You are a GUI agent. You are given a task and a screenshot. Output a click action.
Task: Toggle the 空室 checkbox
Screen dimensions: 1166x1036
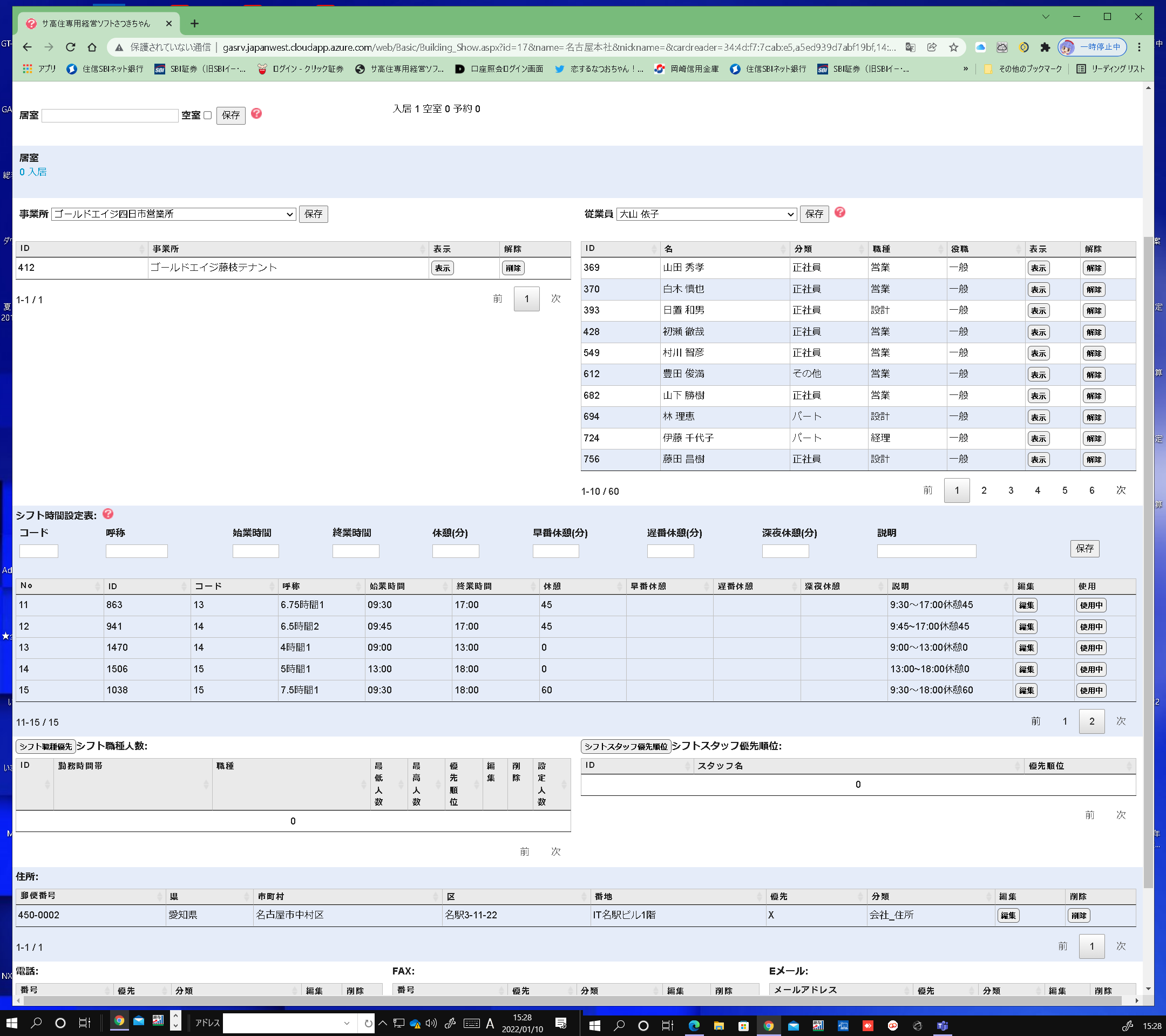pyautogui.click(x=208, y=115)
